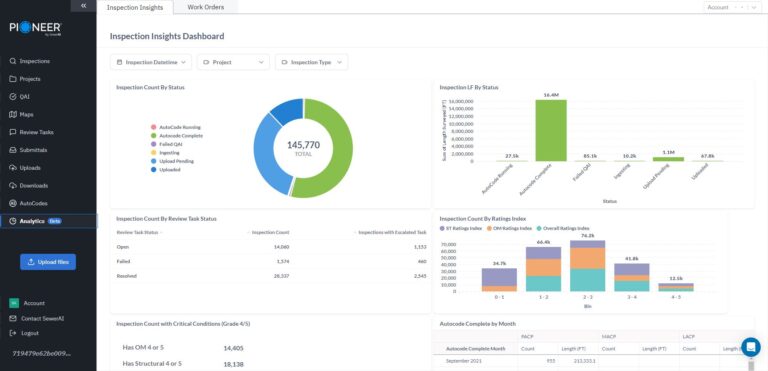Click the AutoCodes sidebar icon
This screenshot has height=371, width=768.
(13, 203)
